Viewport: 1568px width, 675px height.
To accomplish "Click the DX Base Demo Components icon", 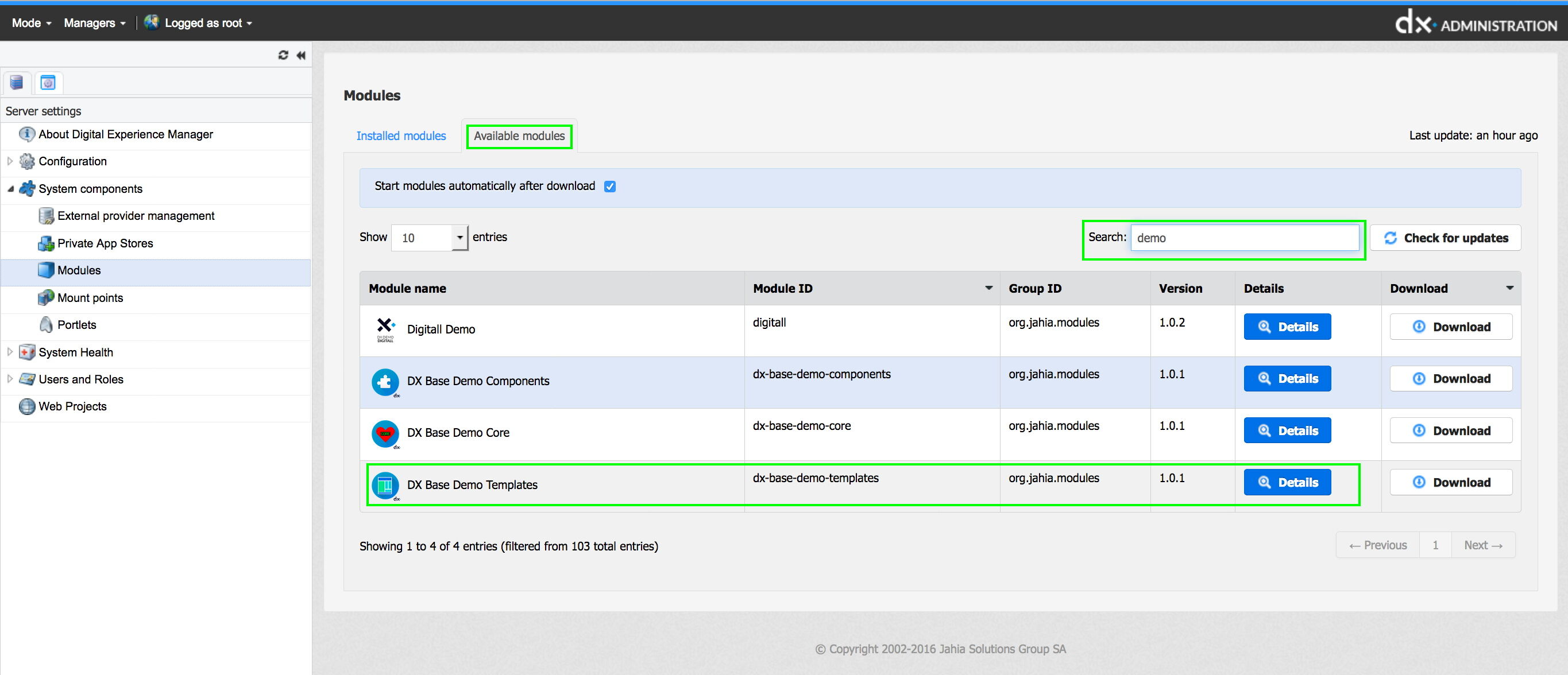I will [385, 382].
